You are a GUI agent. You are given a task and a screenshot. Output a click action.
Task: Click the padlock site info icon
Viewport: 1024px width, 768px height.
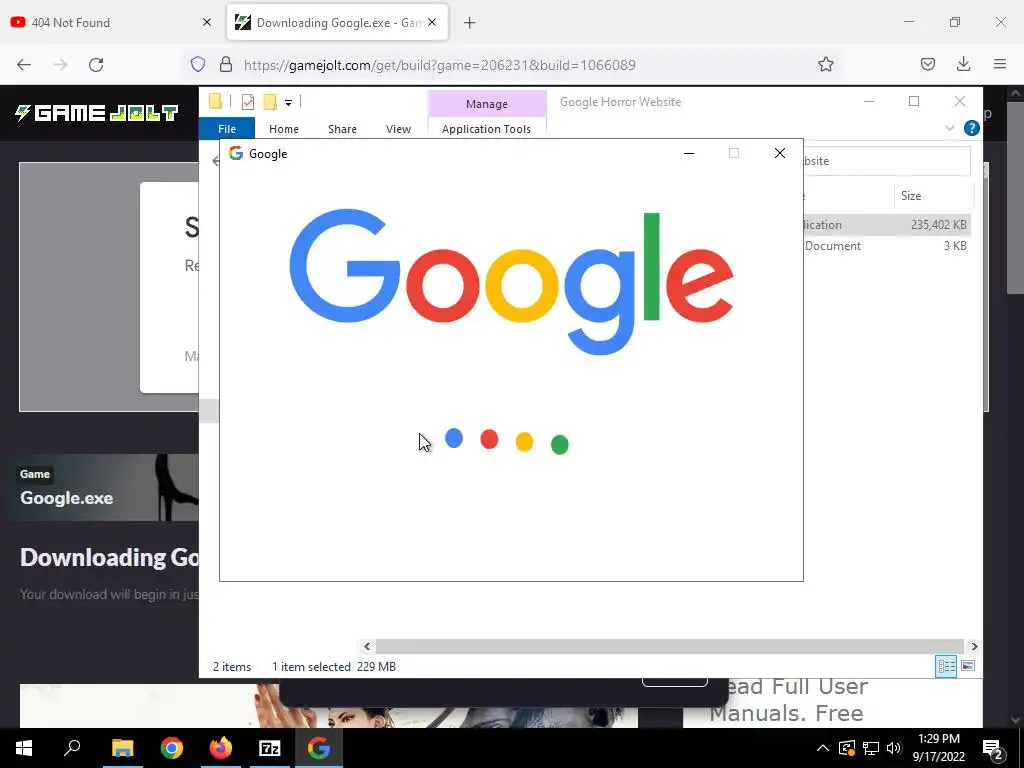click(x=226, y=64)
